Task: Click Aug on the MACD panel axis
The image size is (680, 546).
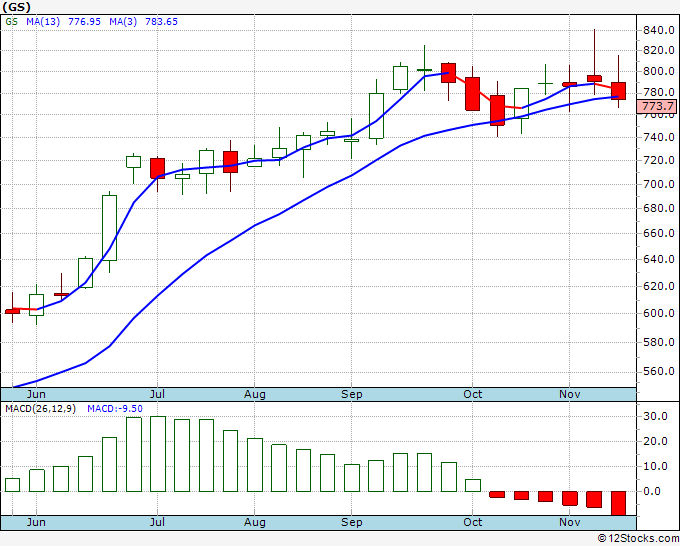Action: click(255, 522)
